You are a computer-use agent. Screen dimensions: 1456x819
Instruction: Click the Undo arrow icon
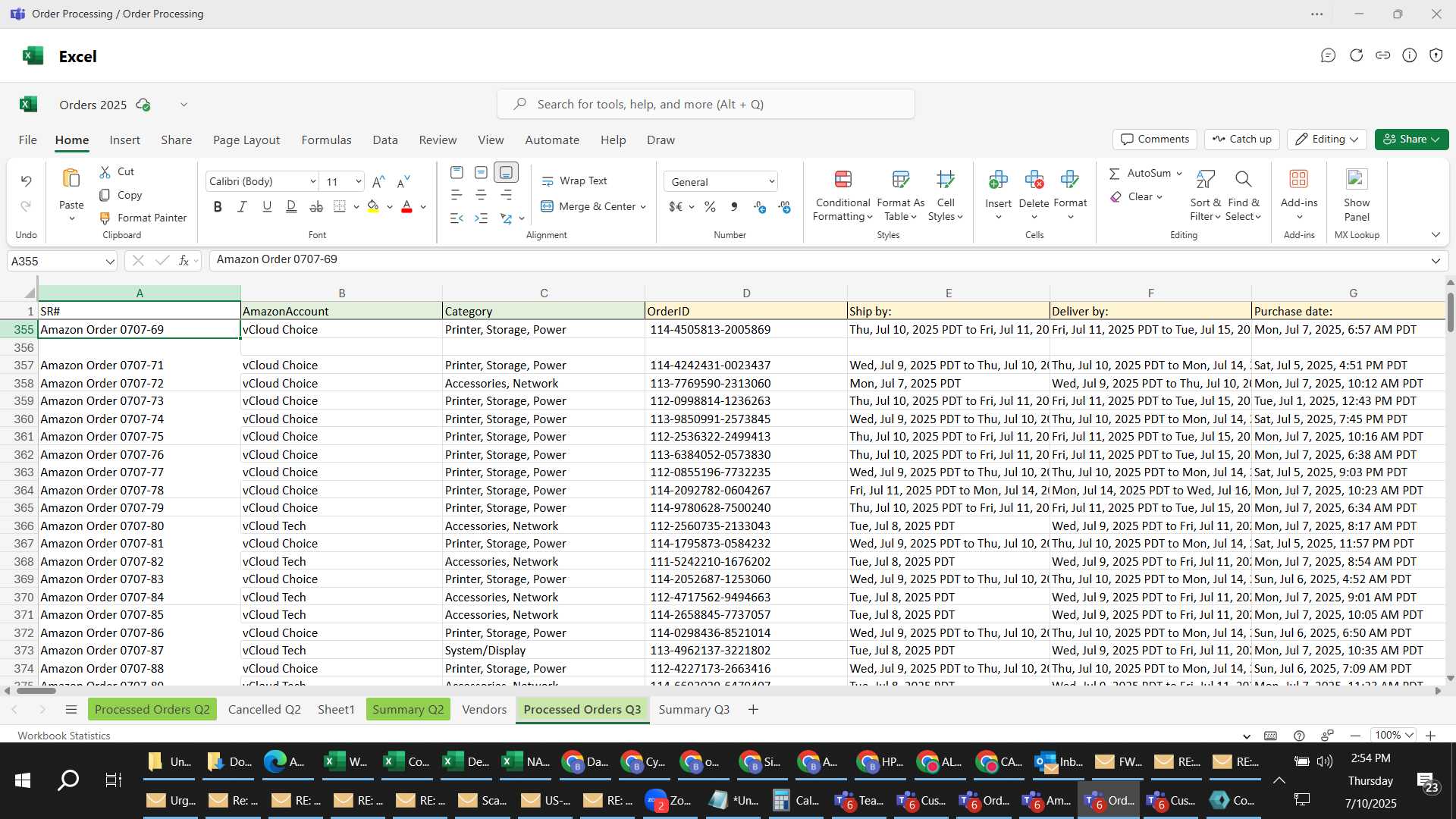pos(26,181)
